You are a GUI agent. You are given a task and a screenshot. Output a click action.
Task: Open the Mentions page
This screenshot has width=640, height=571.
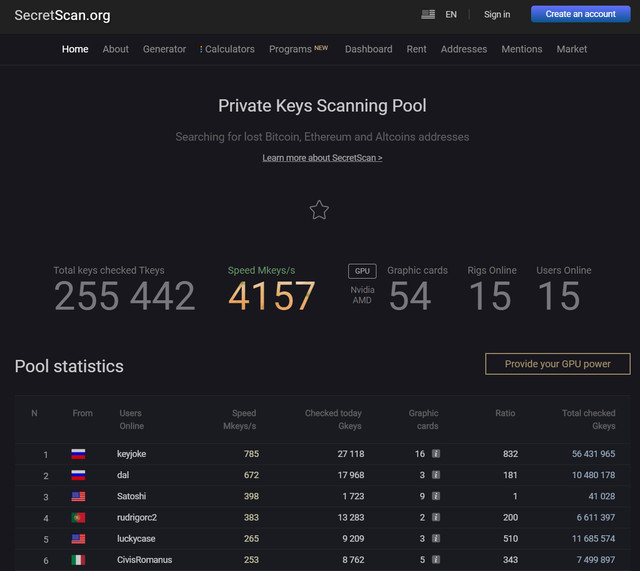pyautogui.click(x=522, y=49)
